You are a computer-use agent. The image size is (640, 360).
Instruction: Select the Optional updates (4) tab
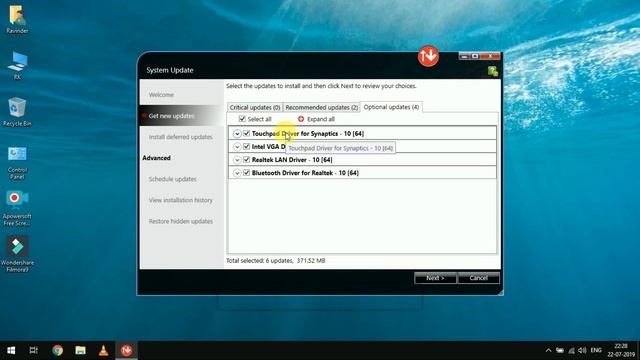point(391,107)
